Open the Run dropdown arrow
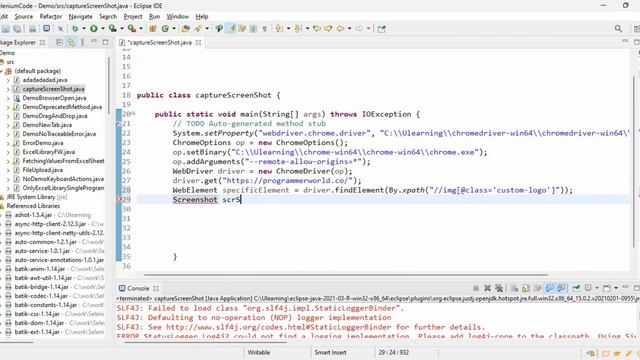The image size is (640, 360). pyautogui.click(x=103, y=29)
